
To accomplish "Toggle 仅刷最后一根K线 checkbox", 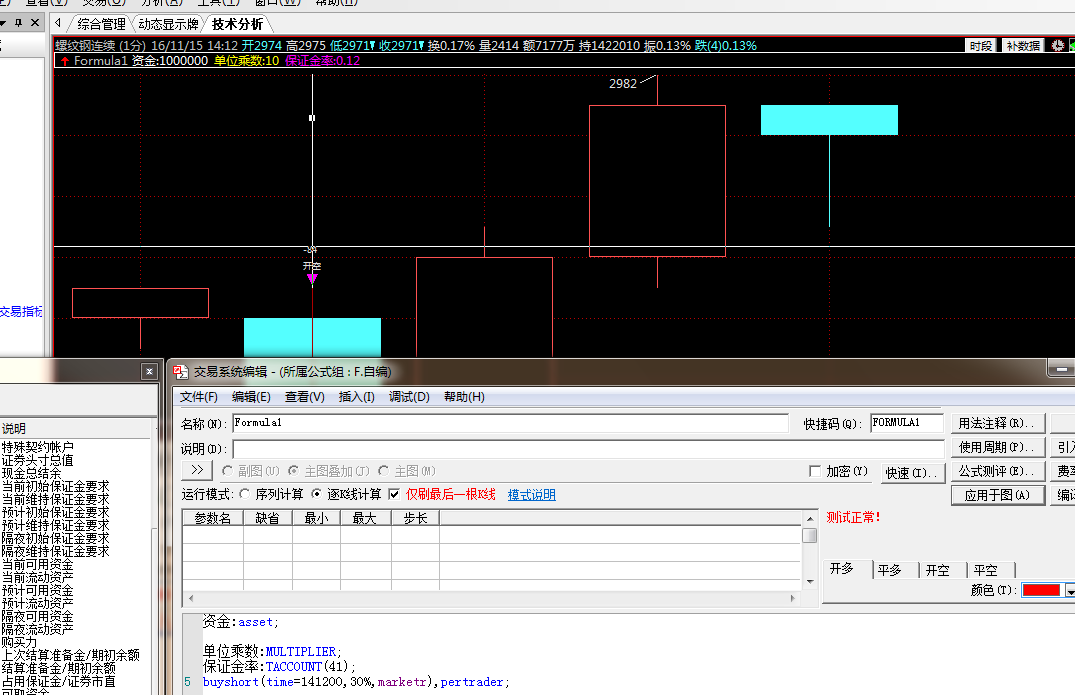I will 393,494.
